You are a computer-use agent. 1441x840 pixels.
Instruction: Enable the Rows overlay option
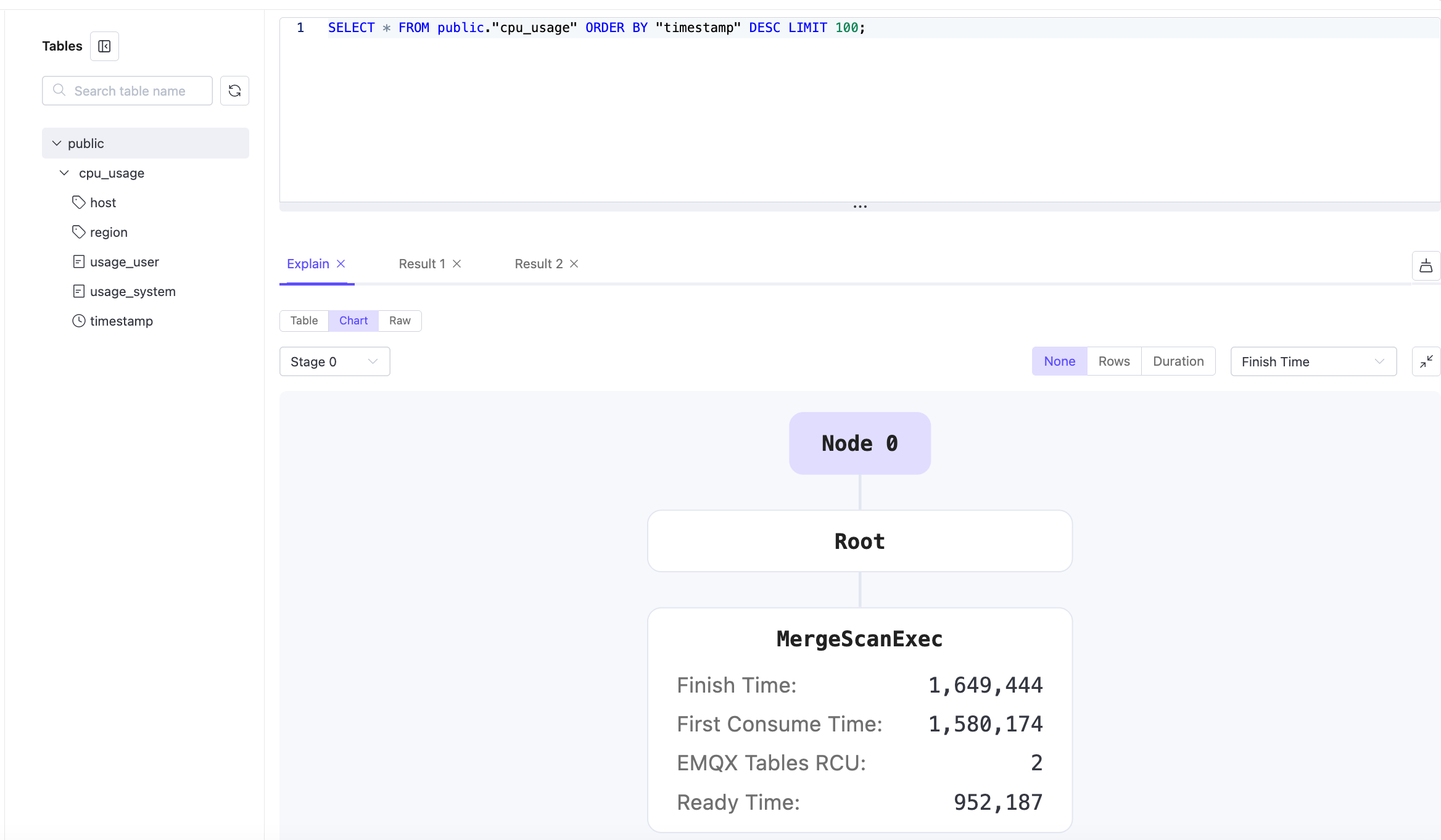pos(1113,361)
